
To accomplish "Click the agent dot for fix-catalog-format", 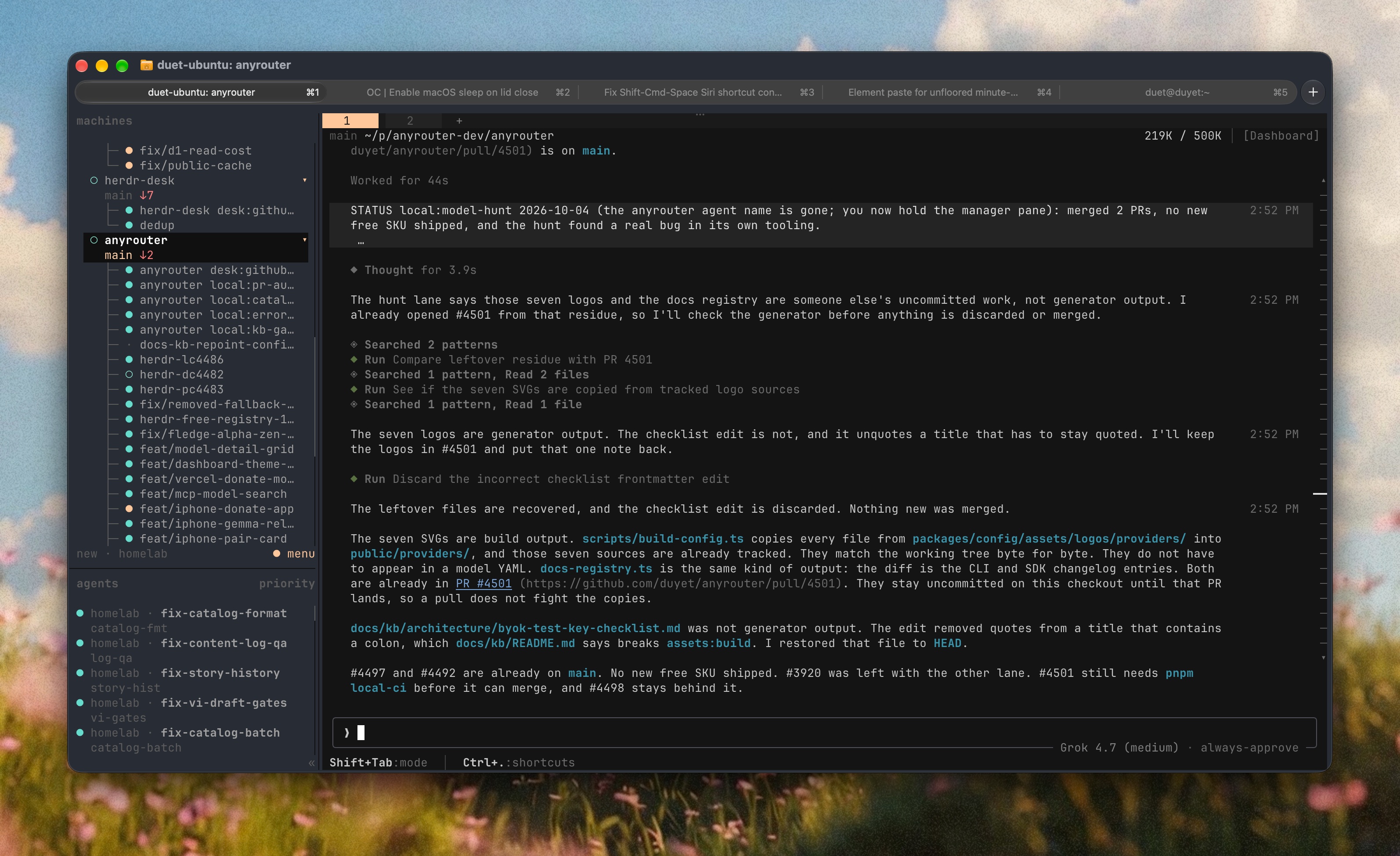I will point(80,613).
